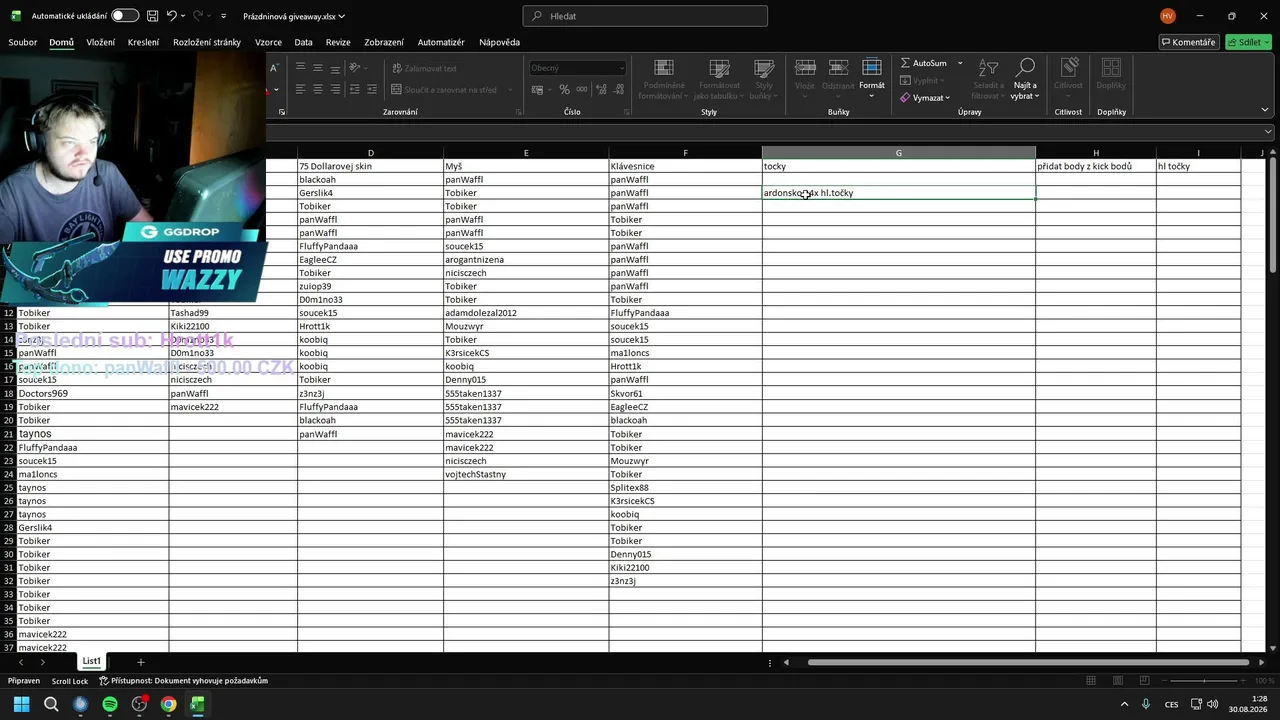Image resolution: width=1280 pixels, height=720 pixels.
Task: Open Spotify from the taskbar
Action: click(x=110, y=704)
